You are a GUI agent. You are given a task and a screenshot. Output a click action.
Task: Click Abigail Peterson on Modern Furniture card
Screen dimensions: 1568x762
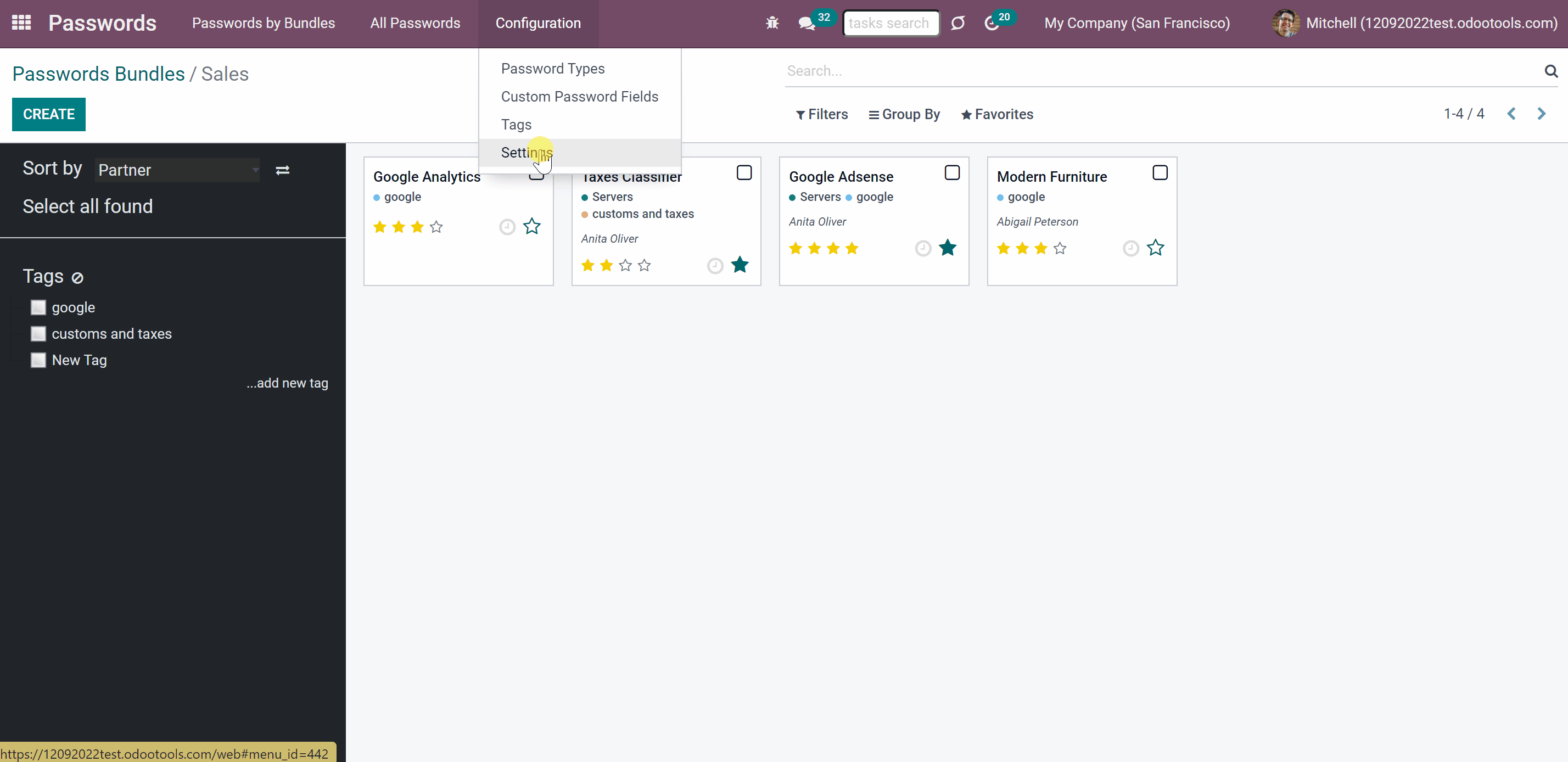(1037, 222)
